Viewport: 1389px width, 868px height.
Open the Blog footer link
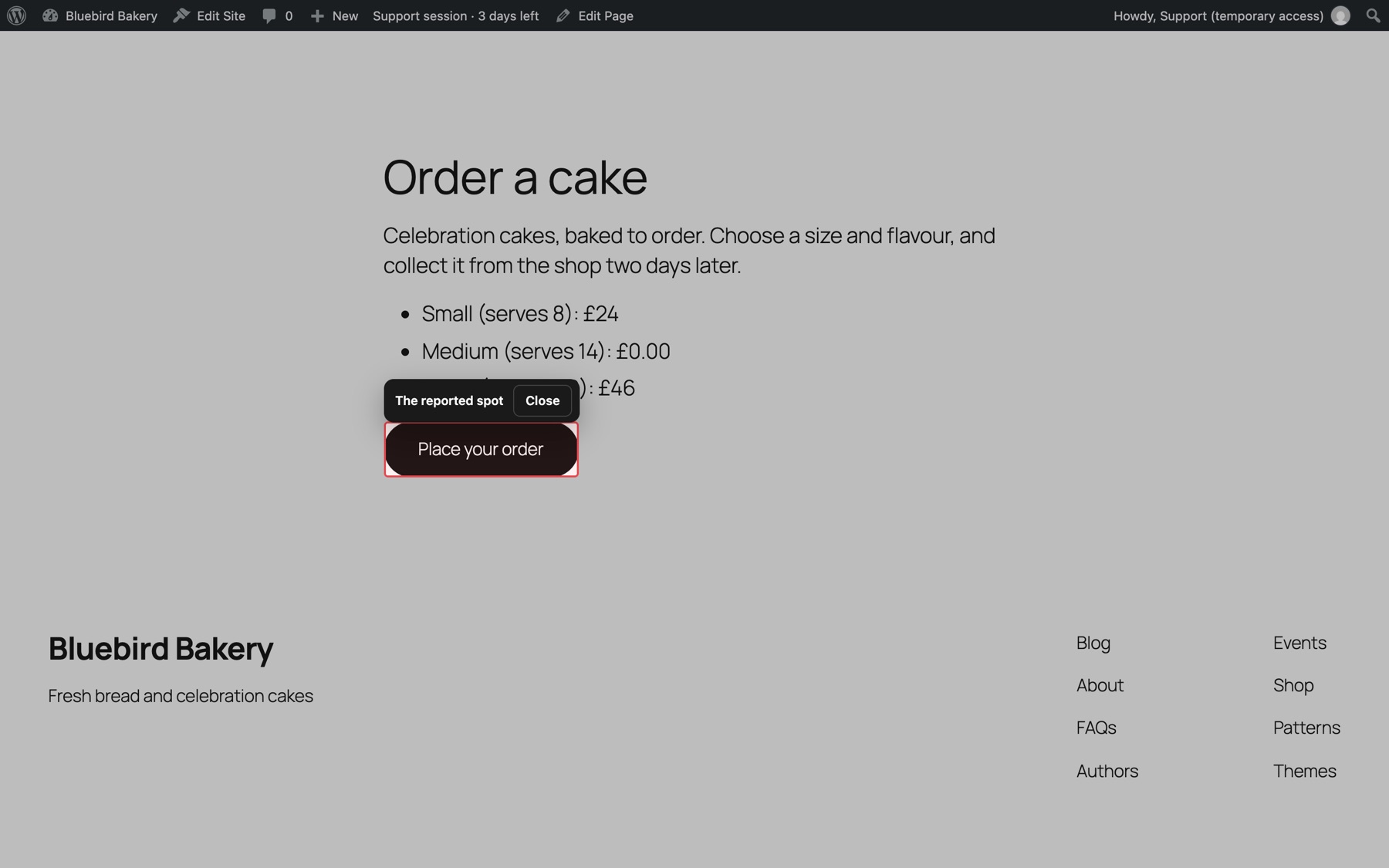click(1093, 643)
